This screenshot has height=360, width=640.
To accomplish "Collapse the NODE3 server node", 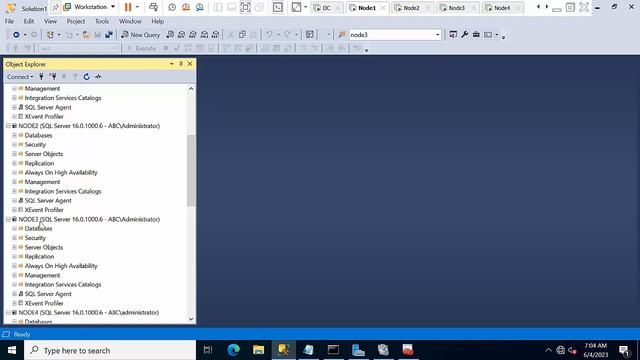I will pos(8,220).
